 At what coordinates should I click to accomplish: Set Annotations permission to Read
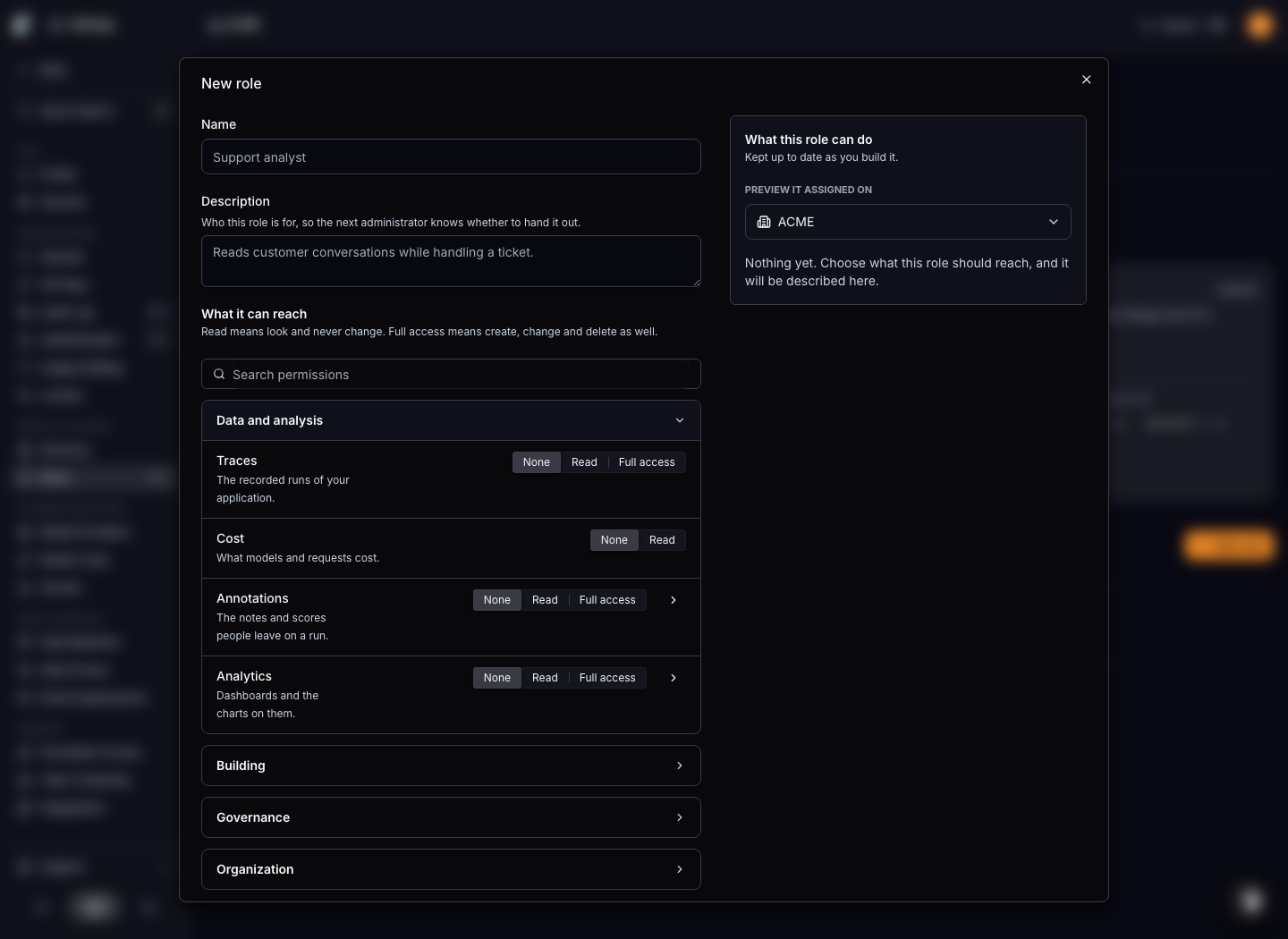[x=545, y=600]
